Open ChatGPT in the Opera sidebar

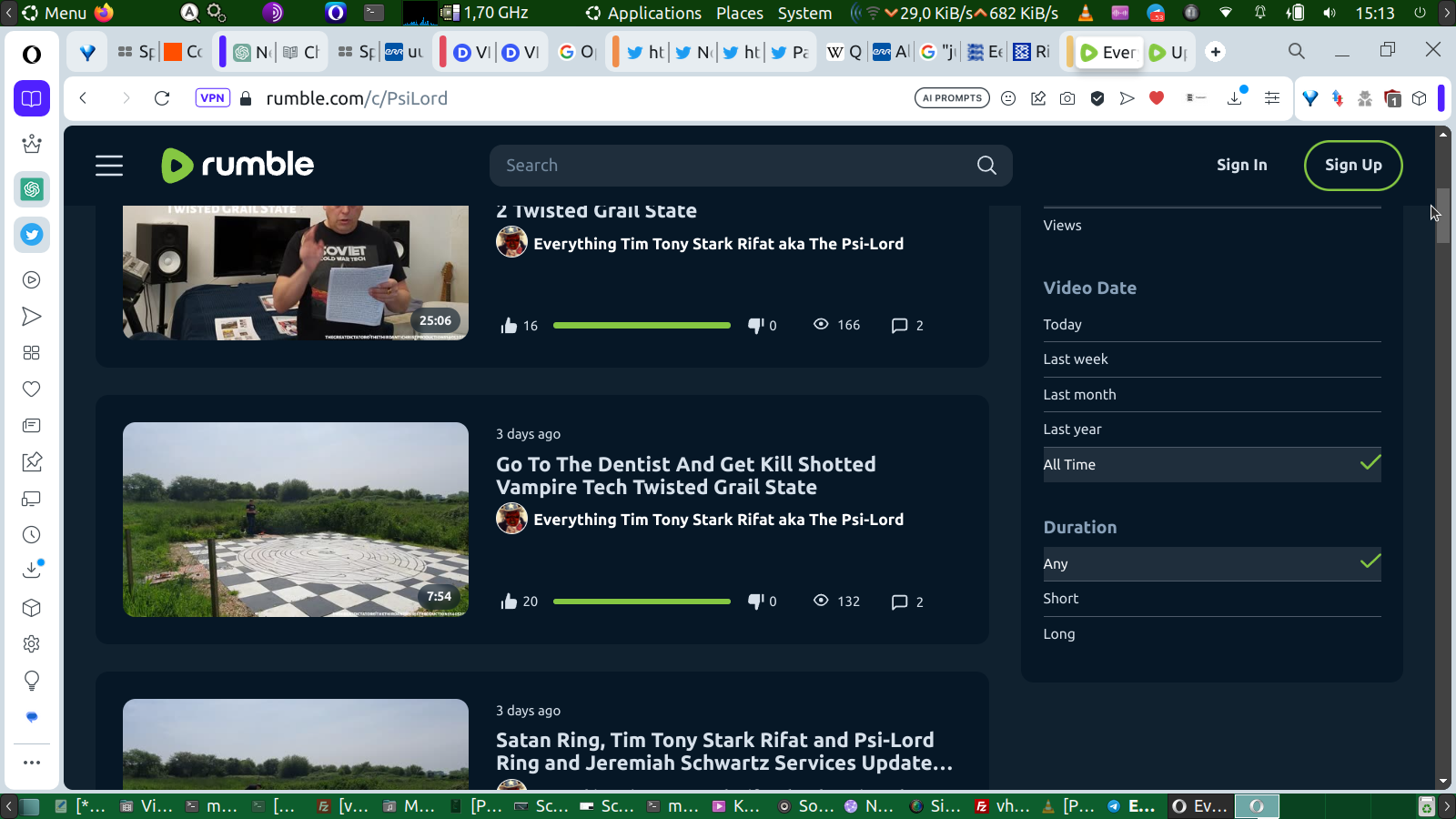[32, 189]
